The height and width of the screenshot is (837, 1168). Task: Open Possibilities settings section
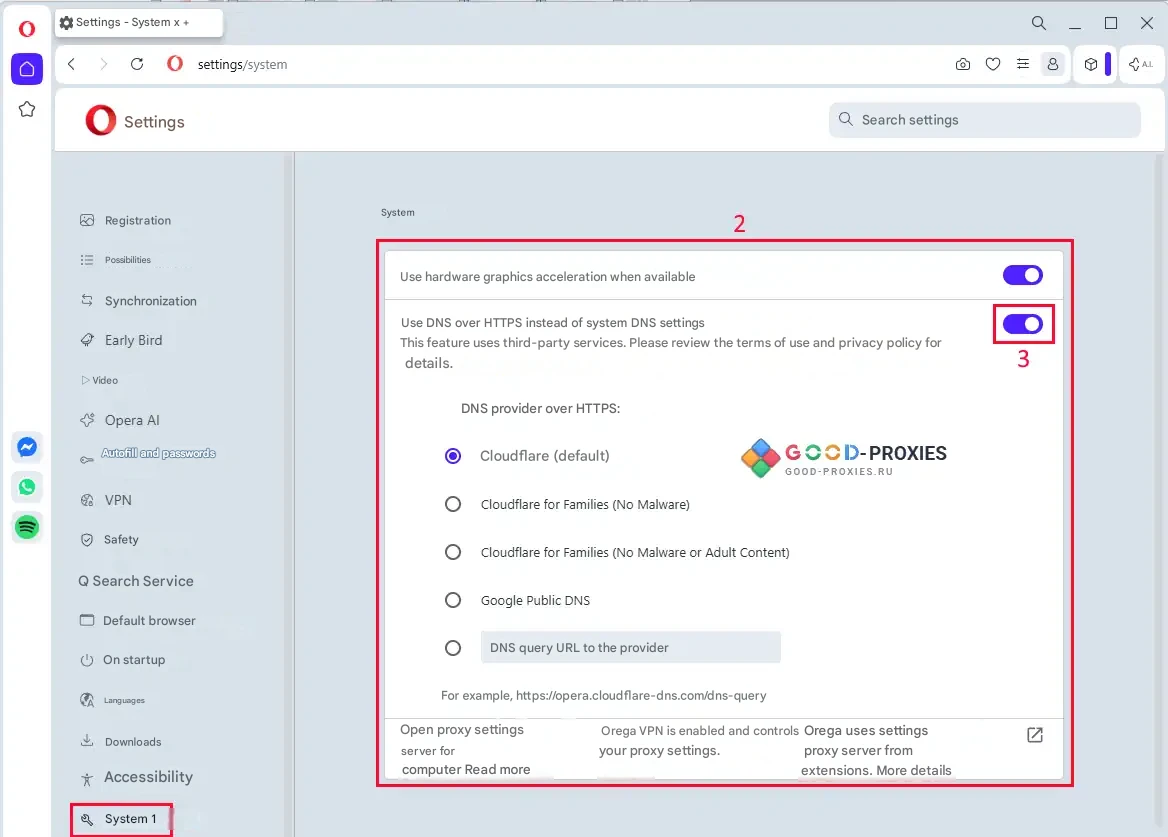pos(116,260)
